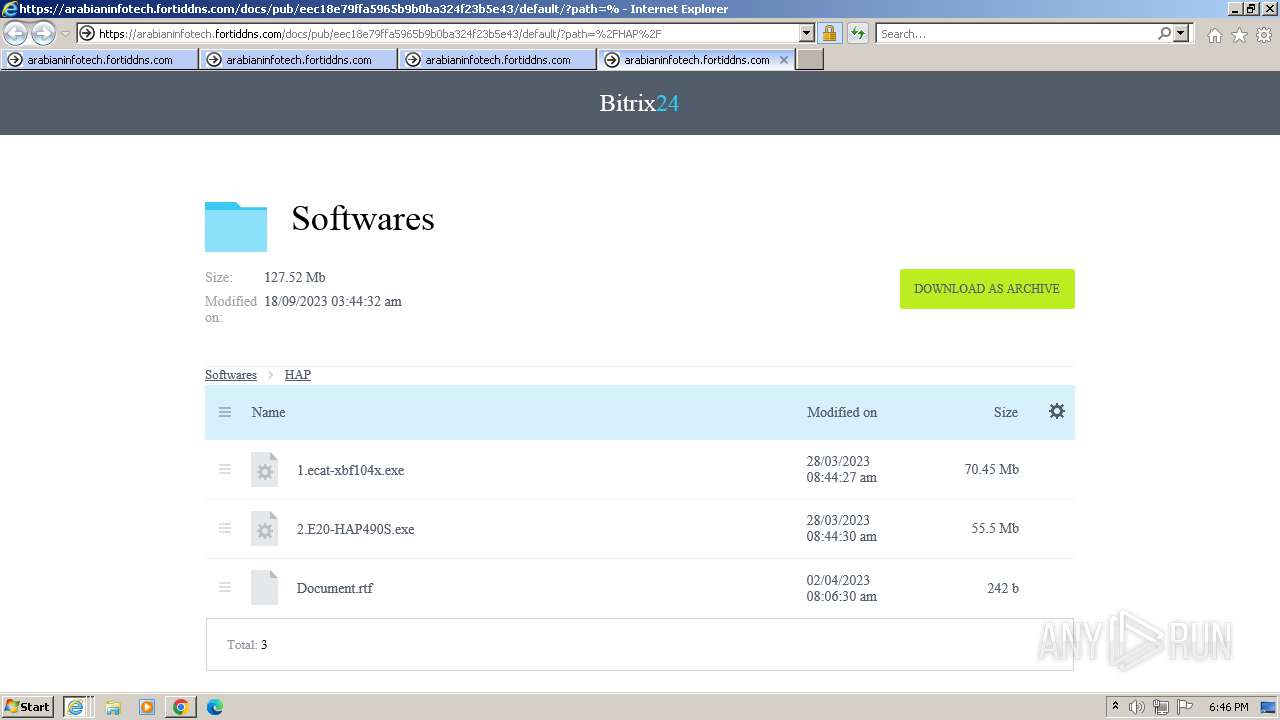Click file icon of 2.E20-HAP490S.exe

264,529
